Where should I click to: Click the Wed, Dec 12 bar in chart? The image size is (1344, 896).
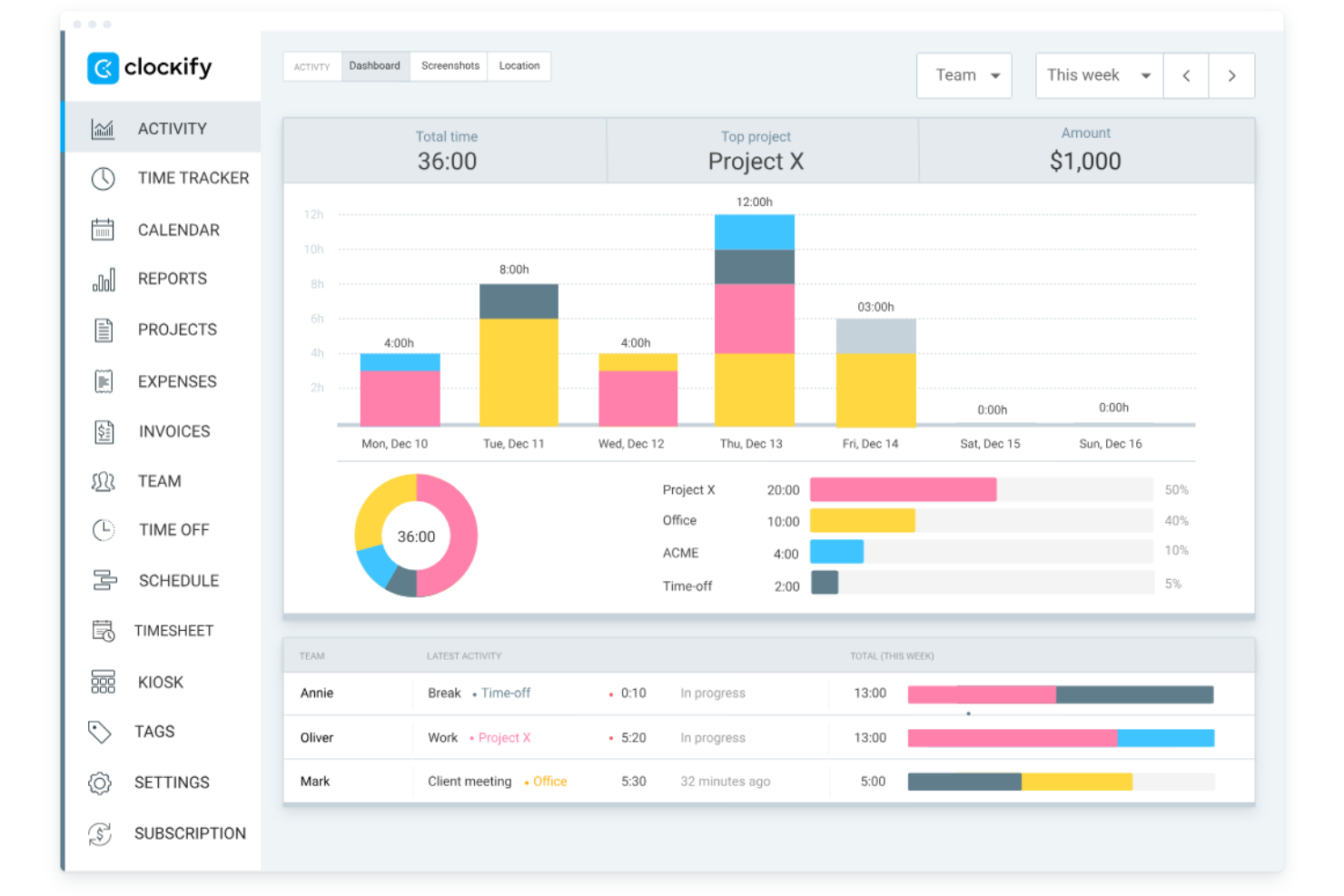638,389
